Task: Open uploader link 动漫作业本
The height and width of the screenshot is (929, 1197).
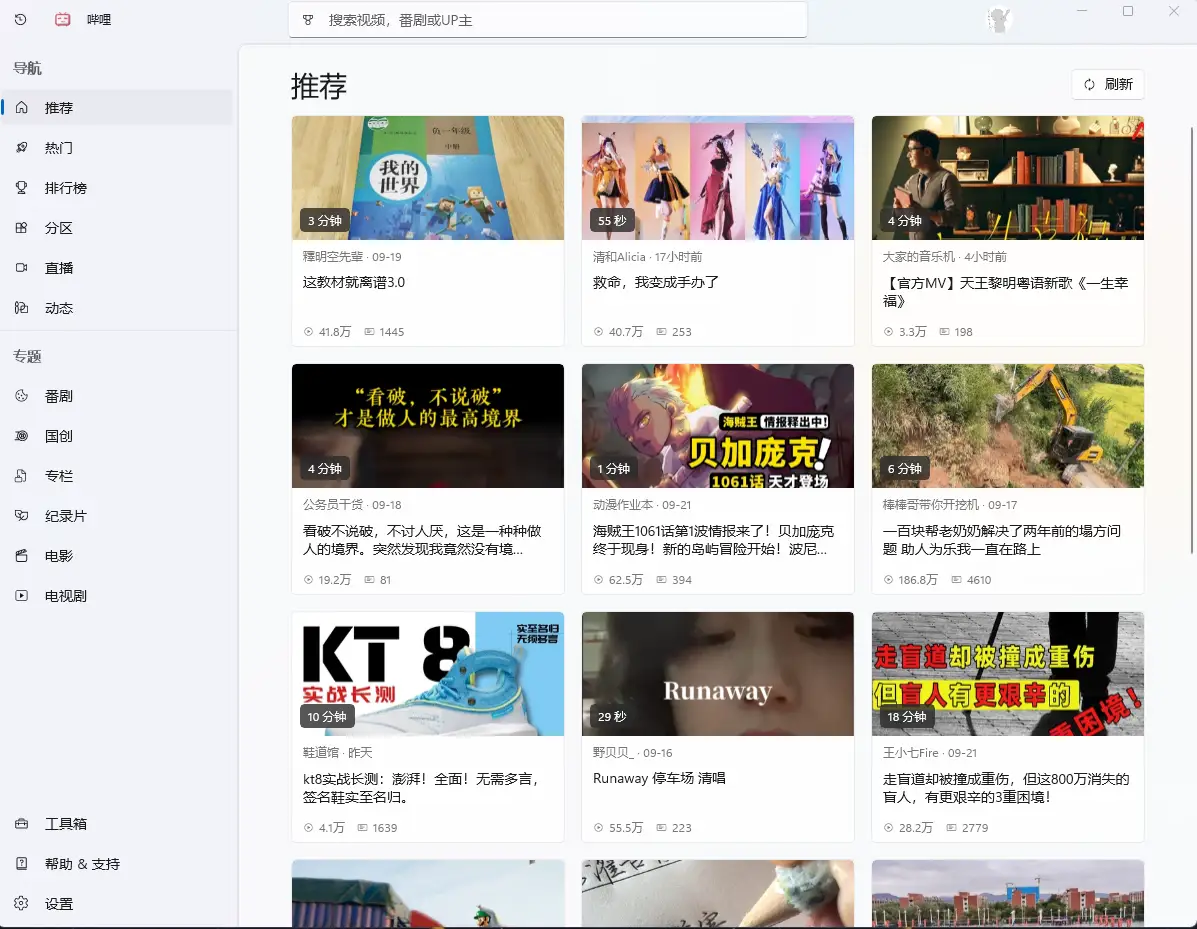Action: tap(623, 505)
